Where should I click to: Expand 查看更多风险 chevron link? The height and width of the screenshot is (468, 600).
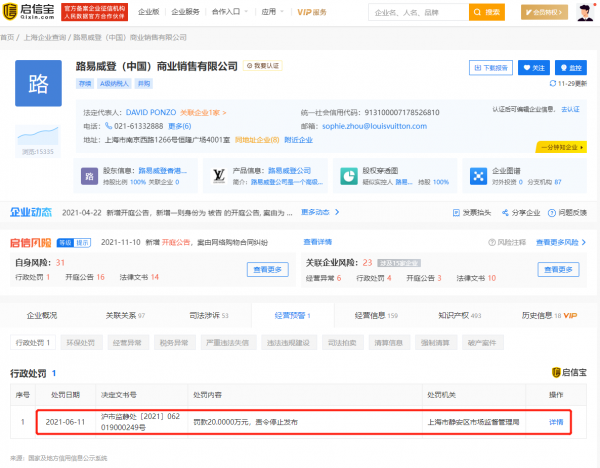[561, 242]
